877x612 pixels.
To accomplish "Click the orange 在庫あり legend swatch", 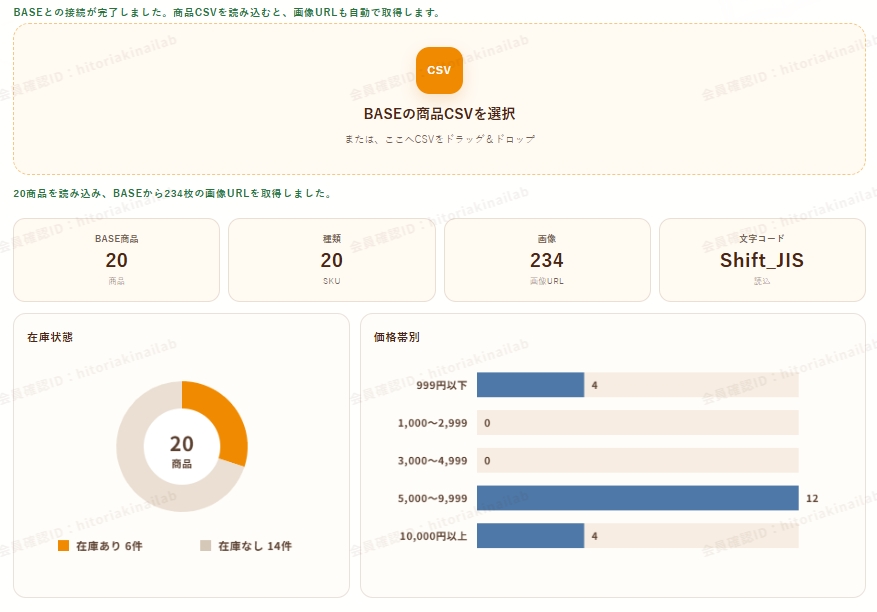I will coord(63,545).
